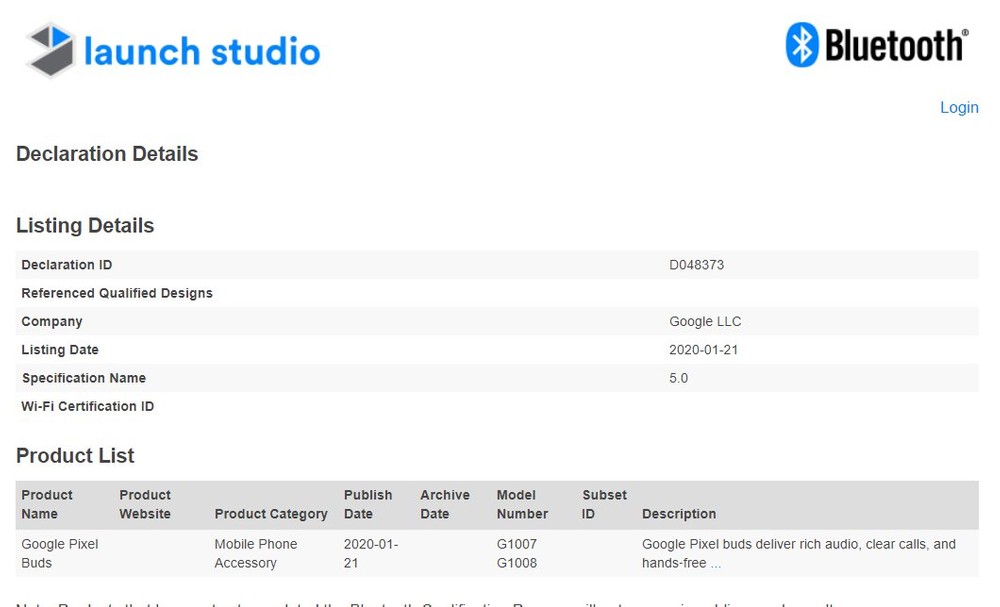Click the Archive Date column header
Screen dimensions: 1000x607
[445, 504]
